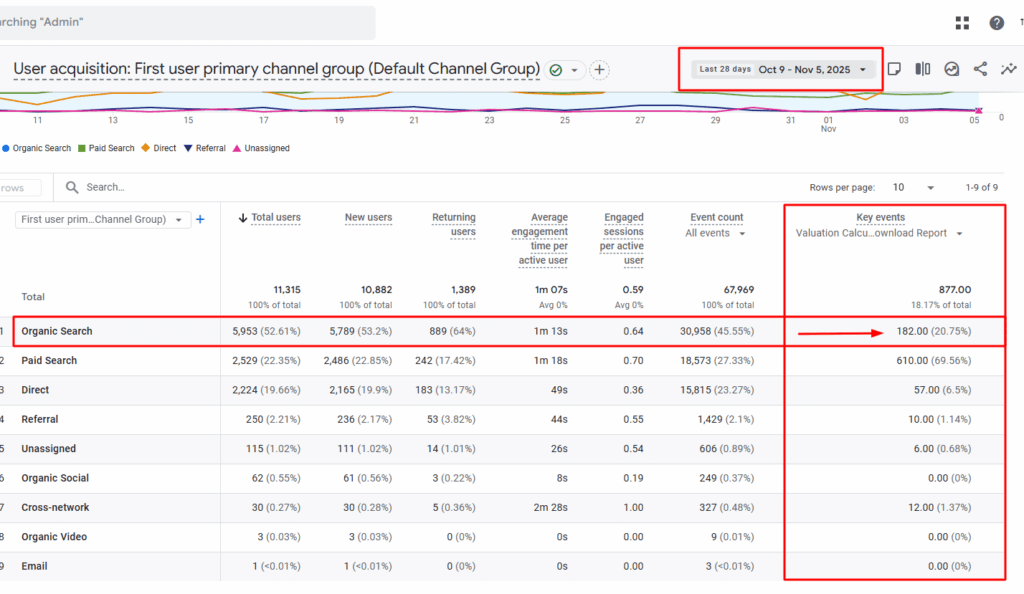The height and width of the screenshot is (594, 1024).
Task: Click the help question mark icon
Action: click(x=996, y=23)
